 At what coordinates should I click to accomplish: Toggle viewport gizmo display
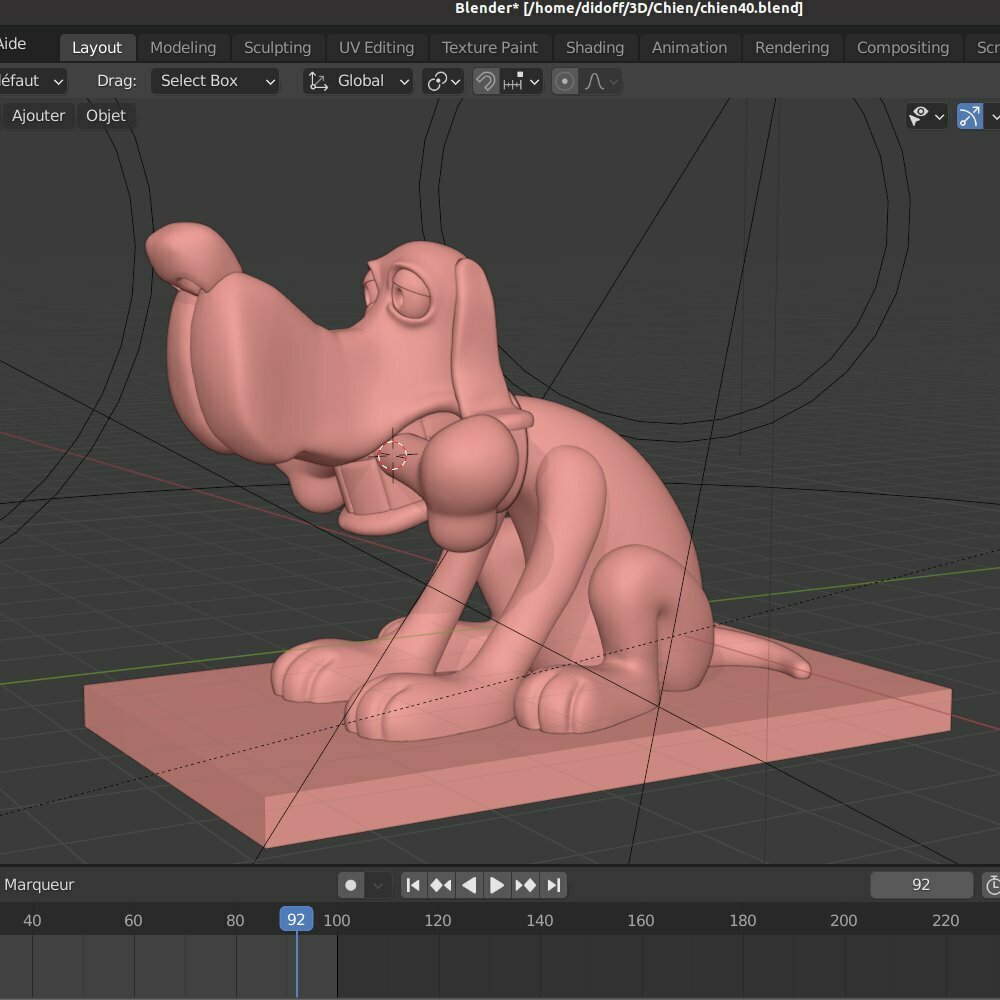pos(969,117)
